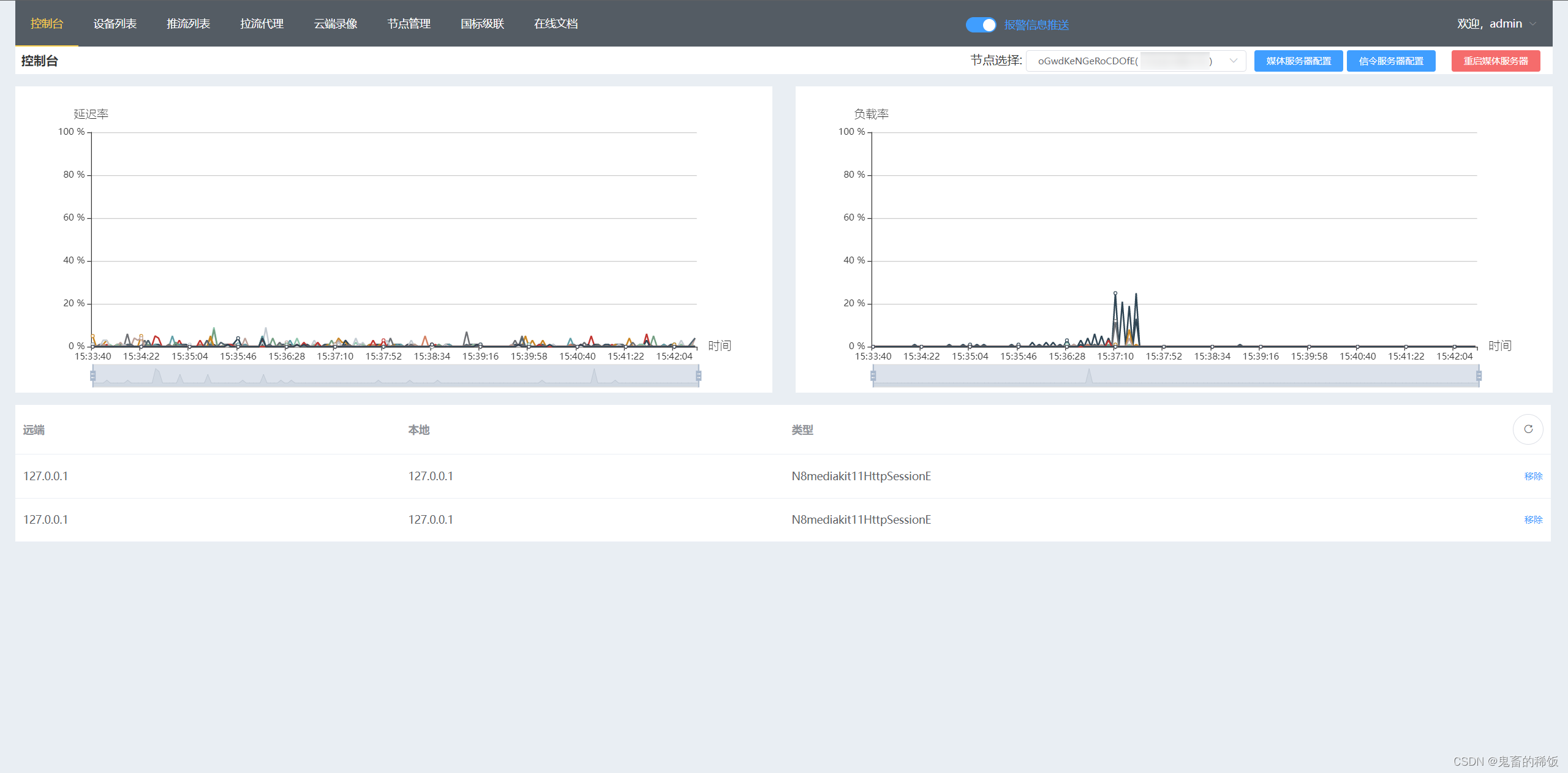Image resolution: width=1568 pixels, height=773 pixels.
Task: Remove the first 127.0.0.1 session row
Action: click(x=1533, y=476)
